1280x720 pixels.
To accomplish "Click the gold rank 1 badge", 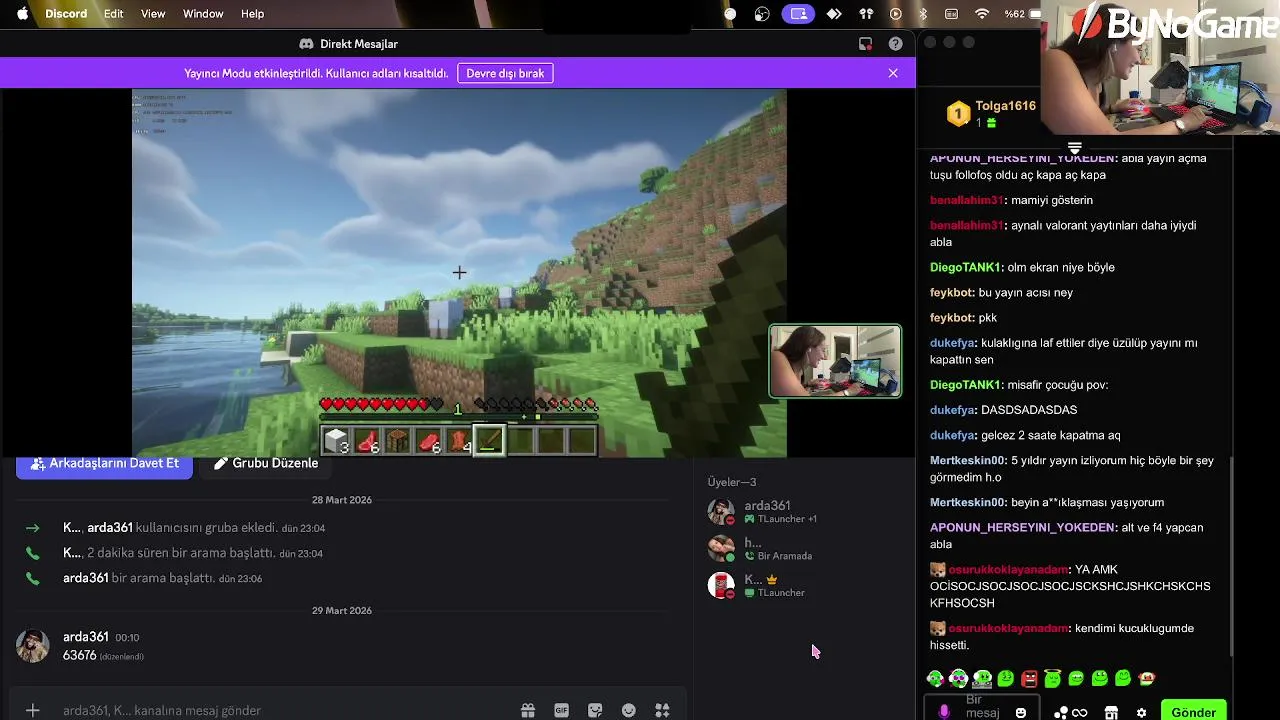I will click(958, 114).
